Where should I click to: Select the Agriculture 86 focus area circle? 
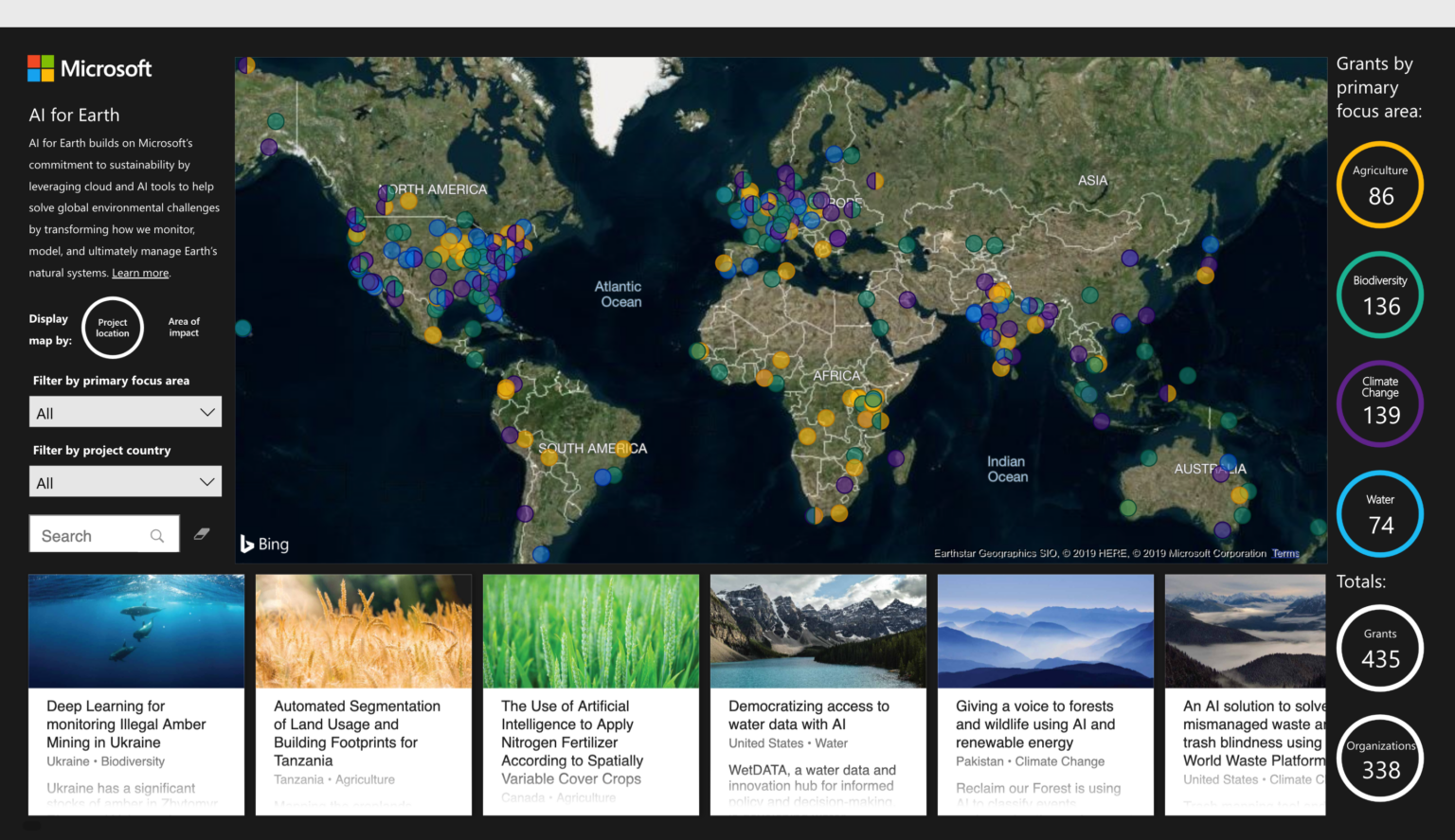[x=1379, y=185]
